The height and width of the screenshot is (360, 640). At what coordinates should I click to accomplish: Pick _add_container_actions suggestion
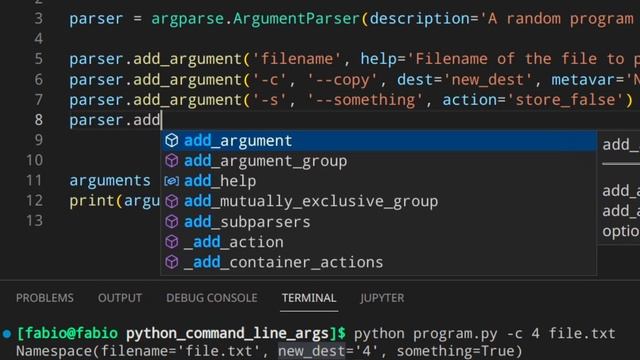(379, 262)
